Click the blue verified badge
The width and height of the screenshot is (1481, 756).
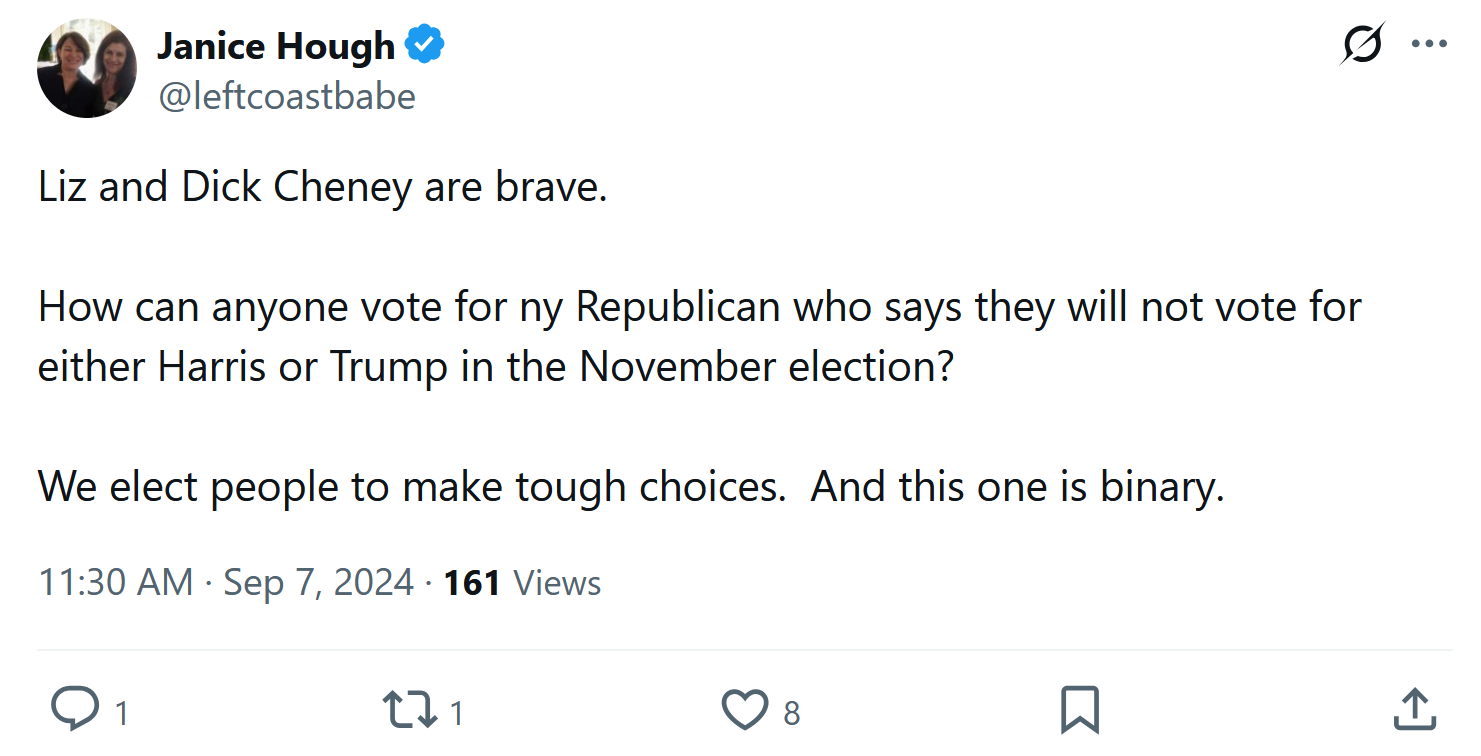point(425,46)
